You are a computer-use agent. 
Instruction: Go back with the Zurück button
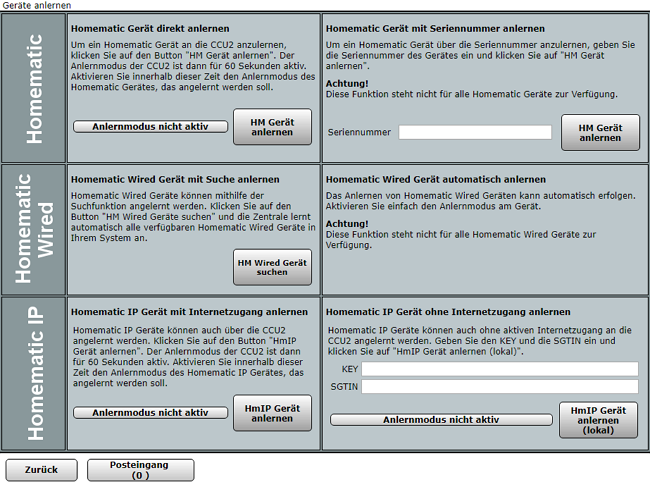coord(41,470)
